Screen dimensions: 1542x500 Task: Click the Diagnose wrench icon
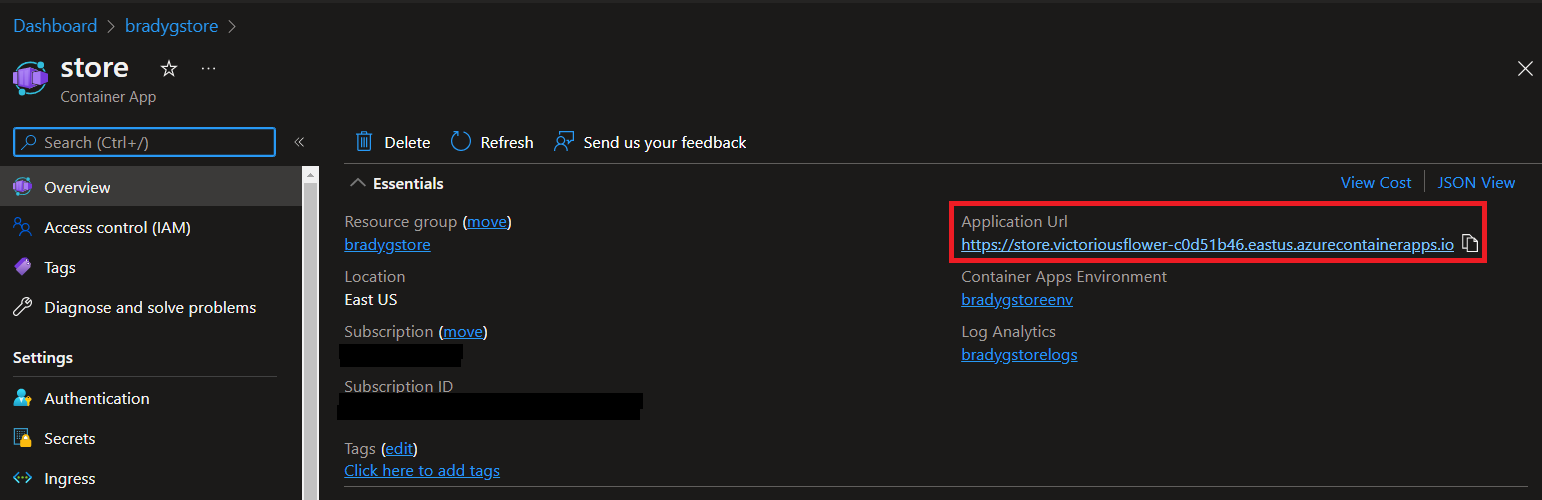coord(22,307)
